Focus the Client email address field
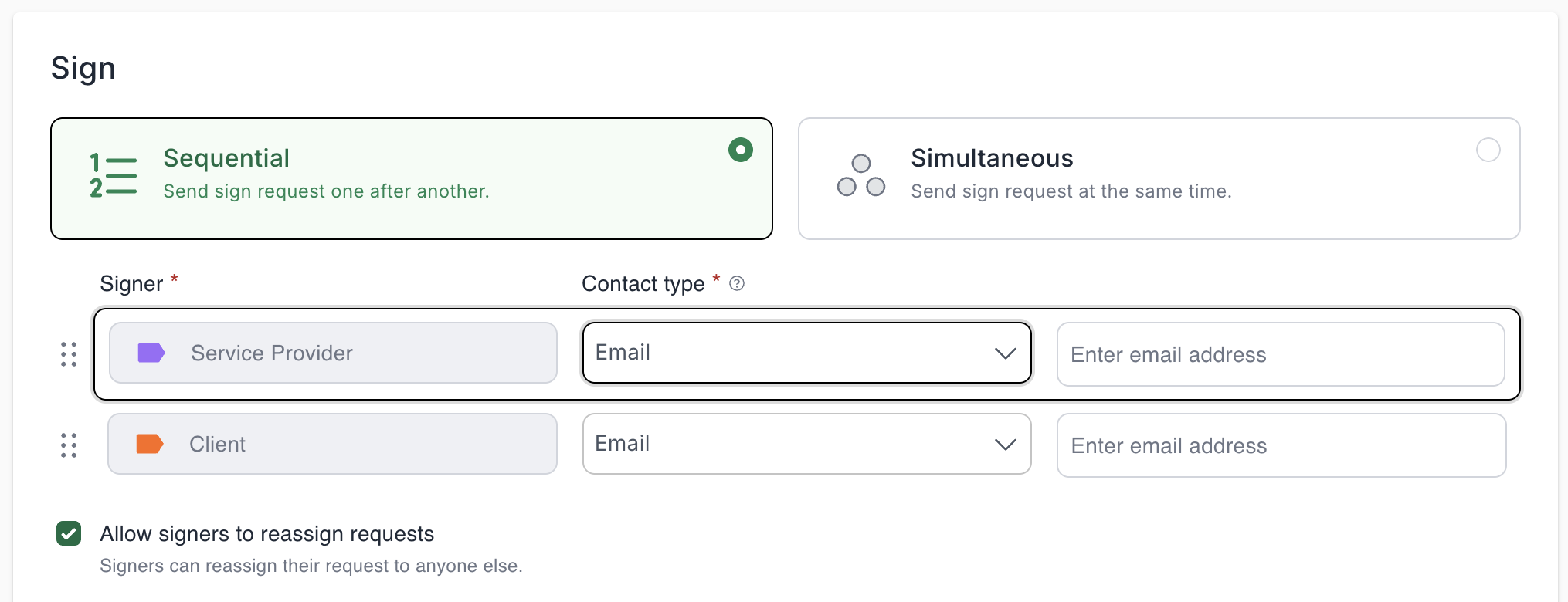This screenshot has width=1568, height=602. point(1281,445)
